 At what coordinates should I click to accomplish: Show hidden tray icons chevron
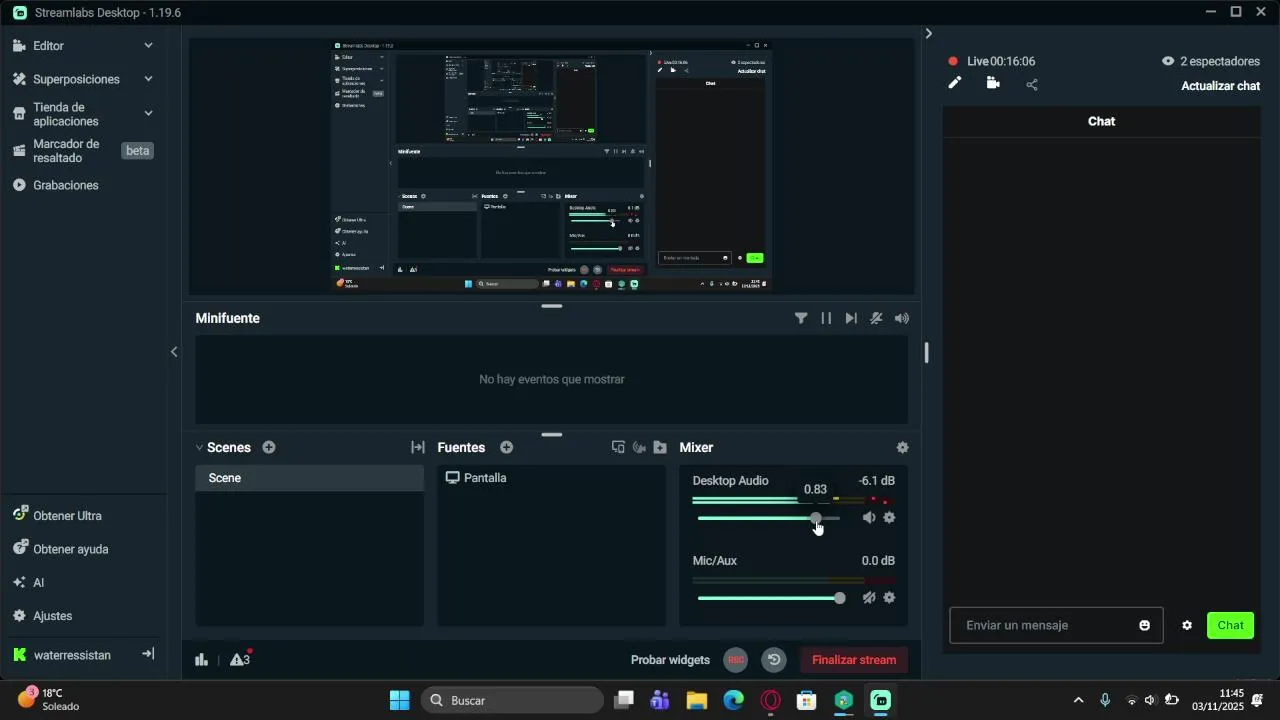click(1078, 700)
